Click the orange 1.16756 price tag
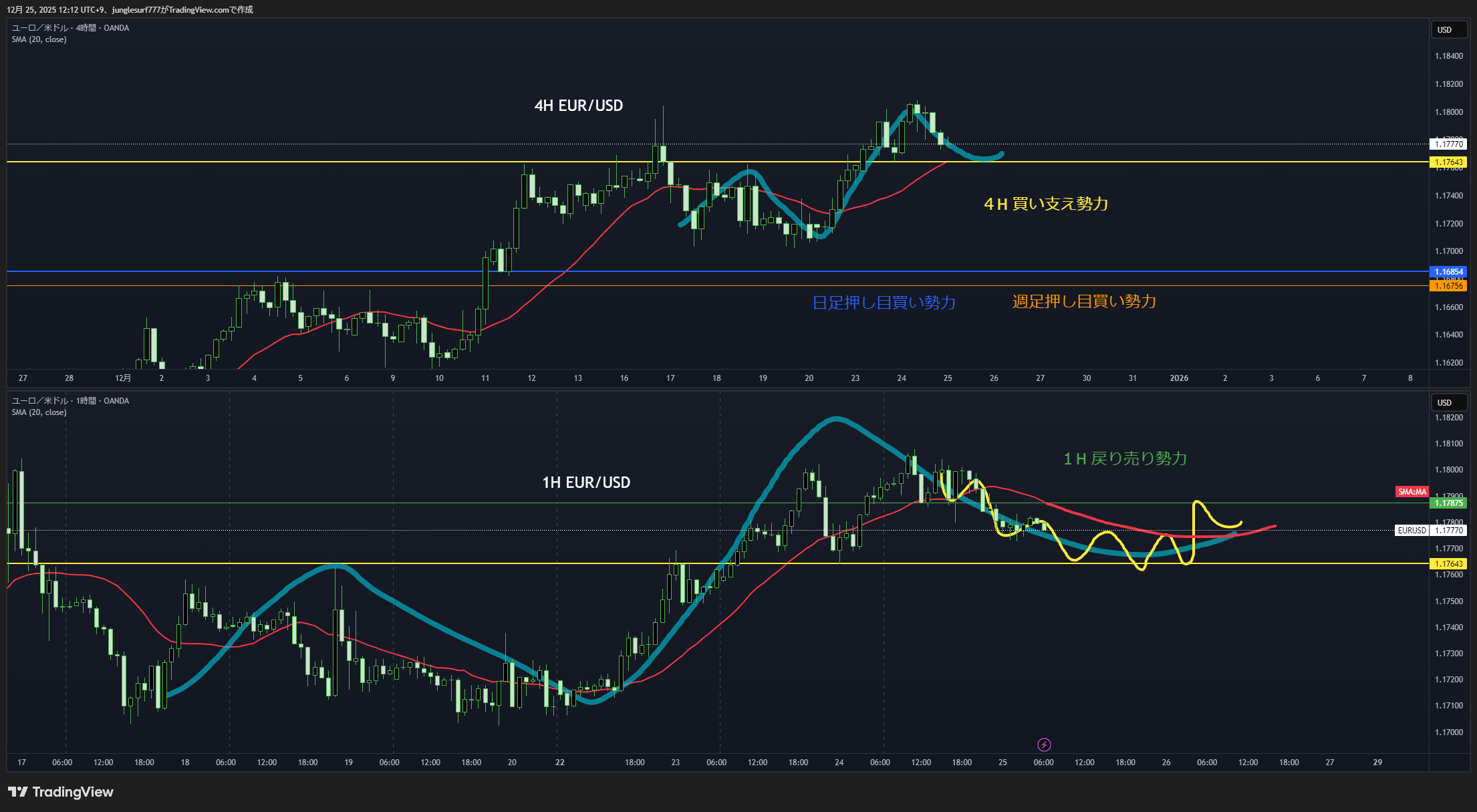This screenshot has width=1477, height=812. (x=1448, y=286)
